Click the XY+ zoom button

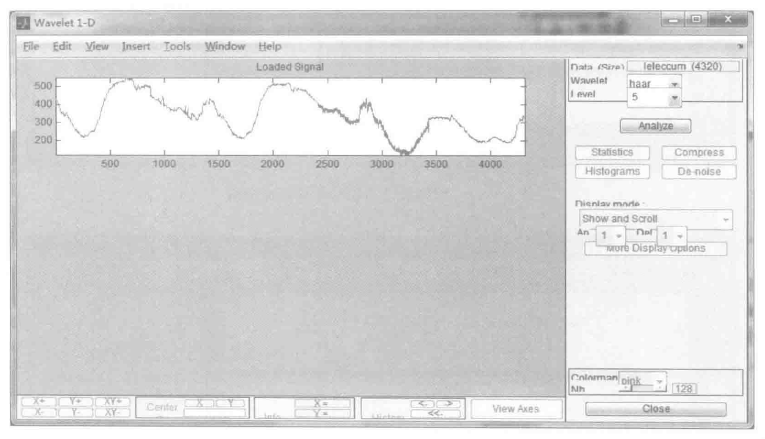[x=112, y=401]
